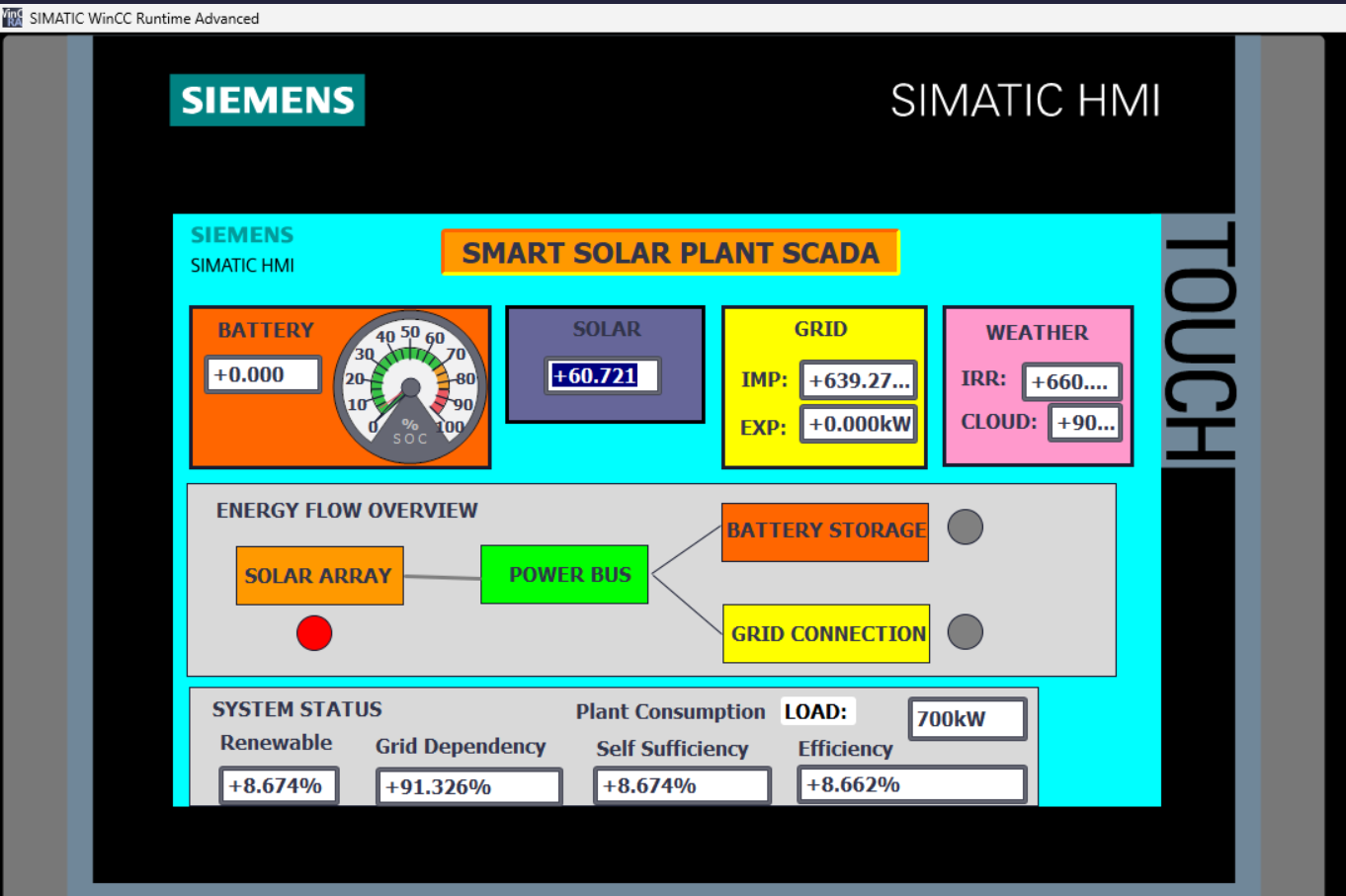Click the CLOUD: label in the weather panel
Image resolution: width=1346 pixels, height=896 pixels.
pyautogui.click(x=999, y=422)
